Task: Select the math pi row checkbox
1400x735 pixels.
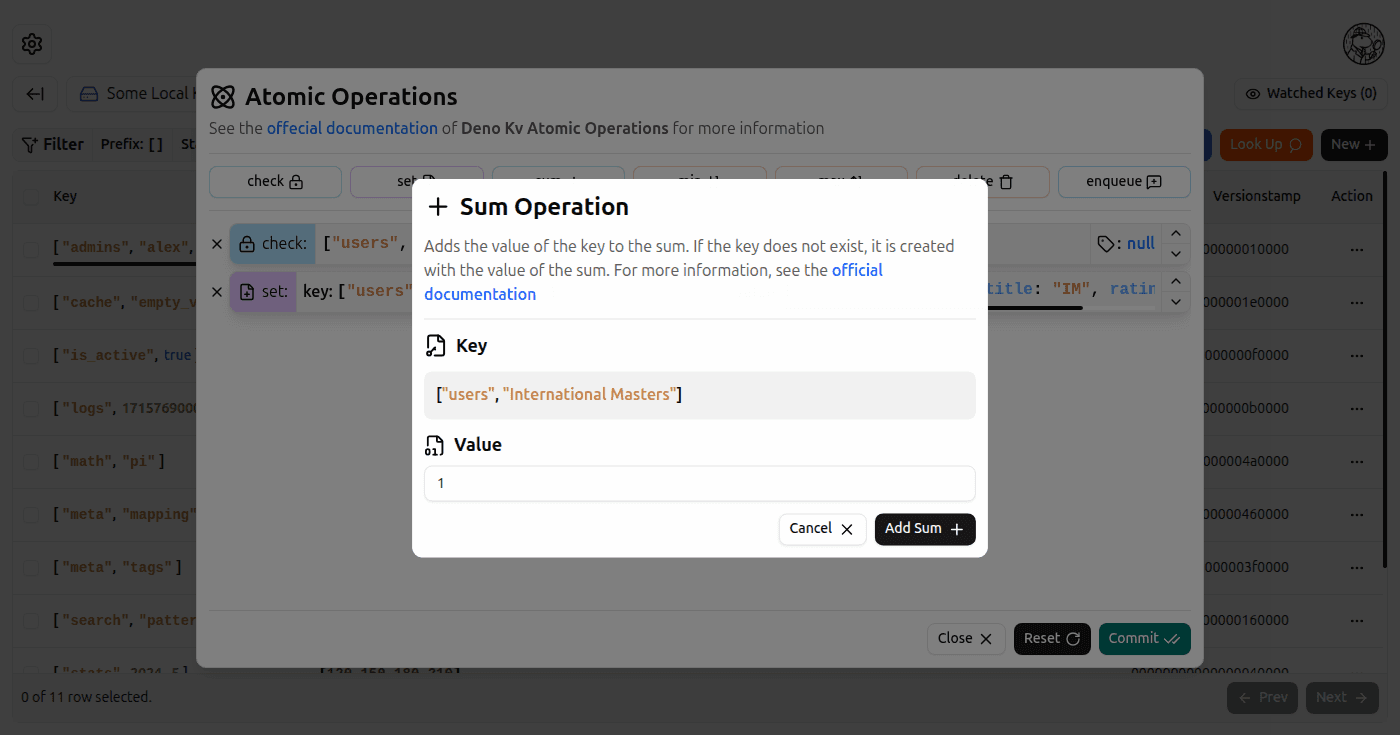Action: (32, 461)
